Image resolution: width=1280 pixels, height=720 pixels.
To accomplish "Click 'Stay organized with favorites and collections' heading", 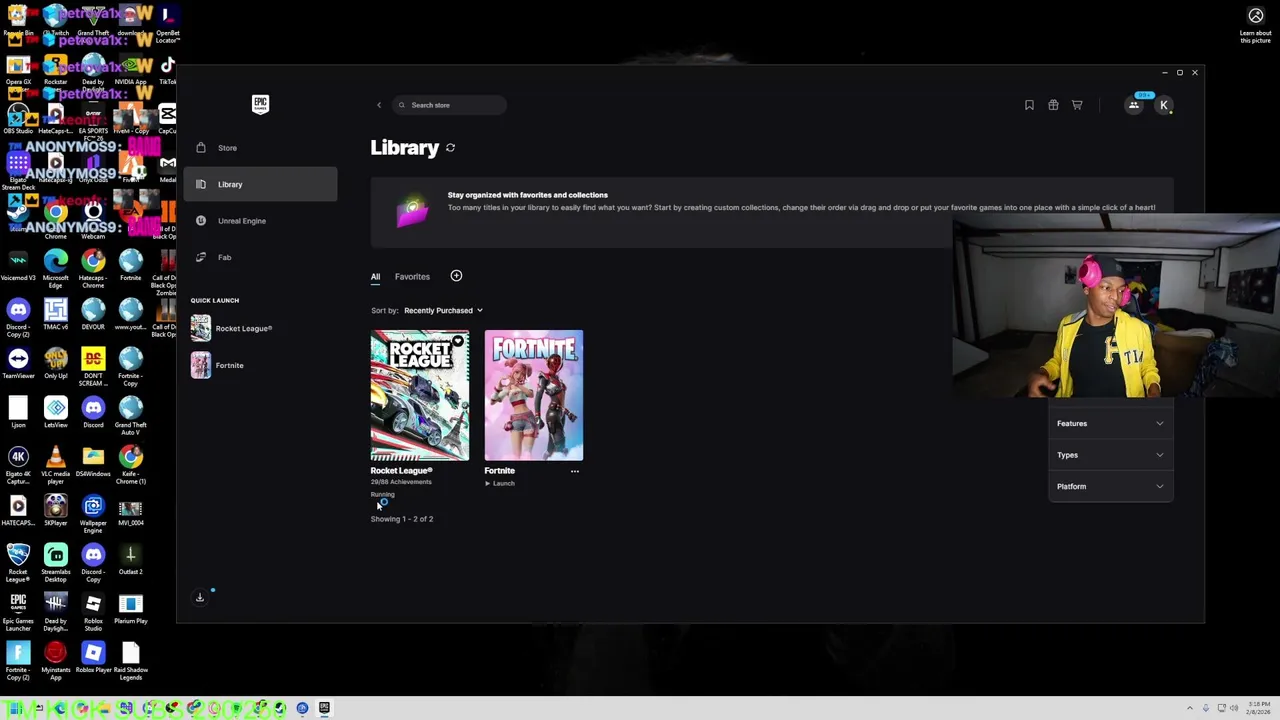I will 528,195.
